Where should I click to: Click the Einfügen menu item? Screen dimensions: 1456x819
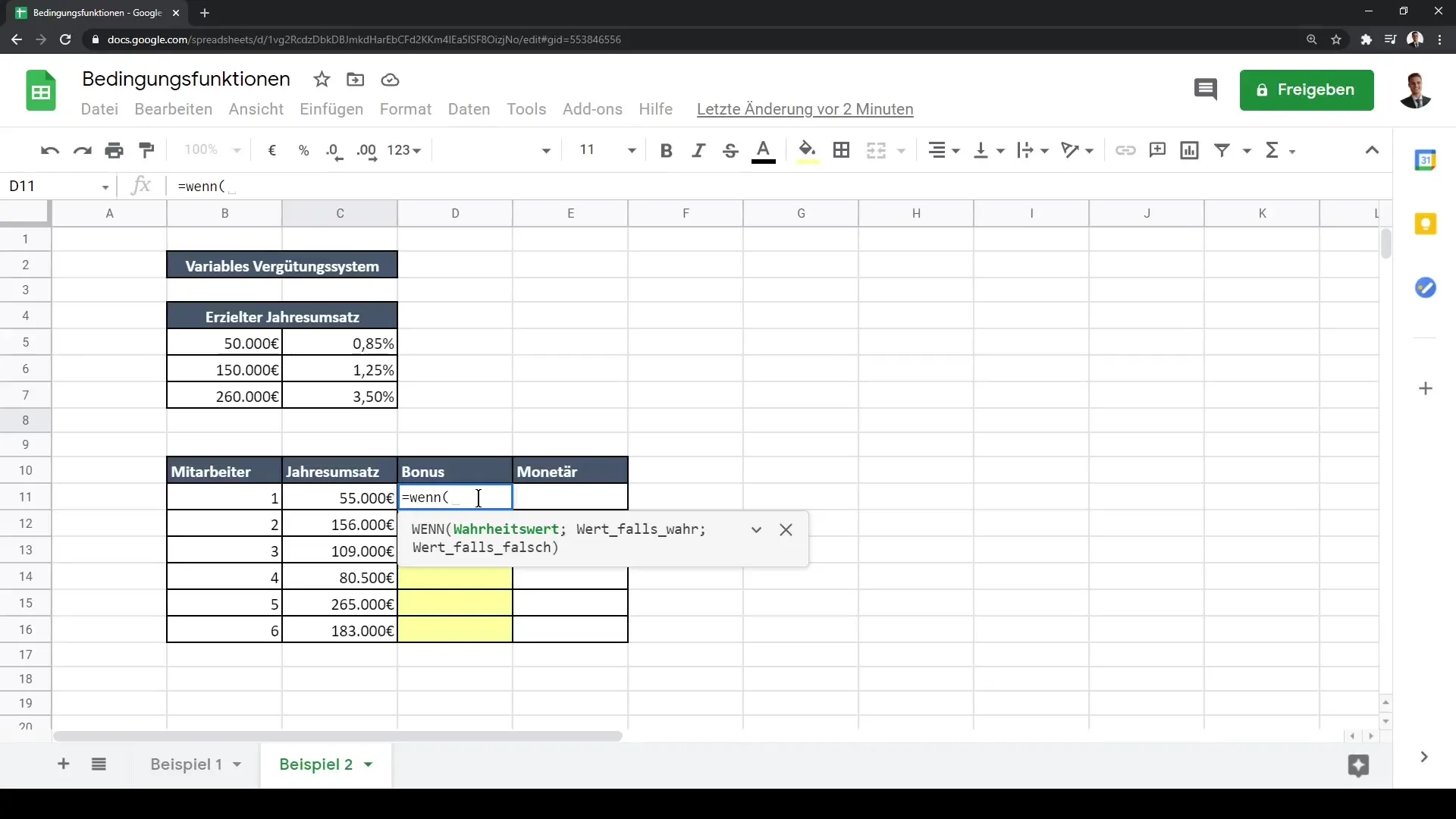click(x=331, y=108)
